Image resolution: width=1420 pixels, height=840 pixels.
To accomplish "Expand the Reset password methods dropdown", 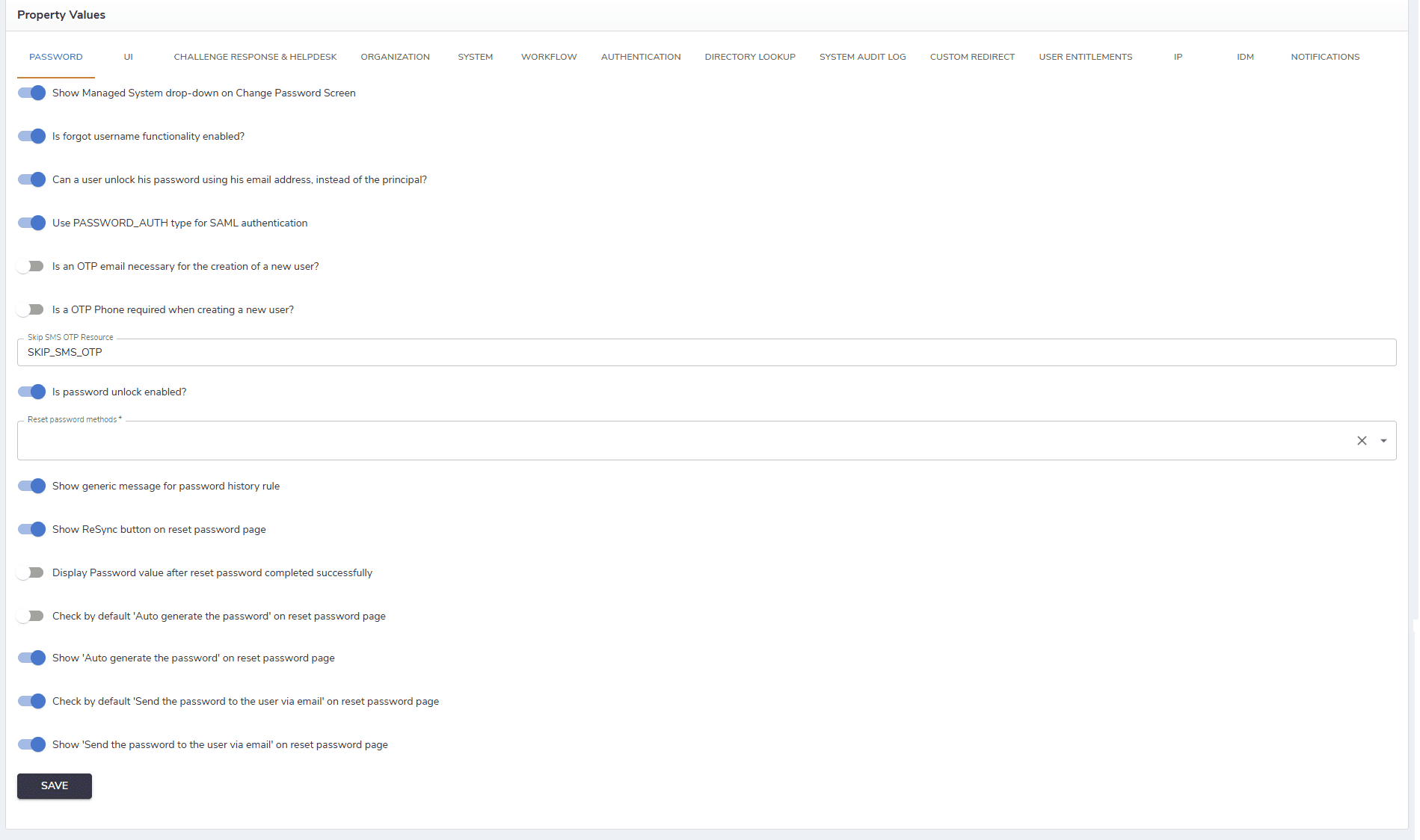I will [x=1383, y=441].
